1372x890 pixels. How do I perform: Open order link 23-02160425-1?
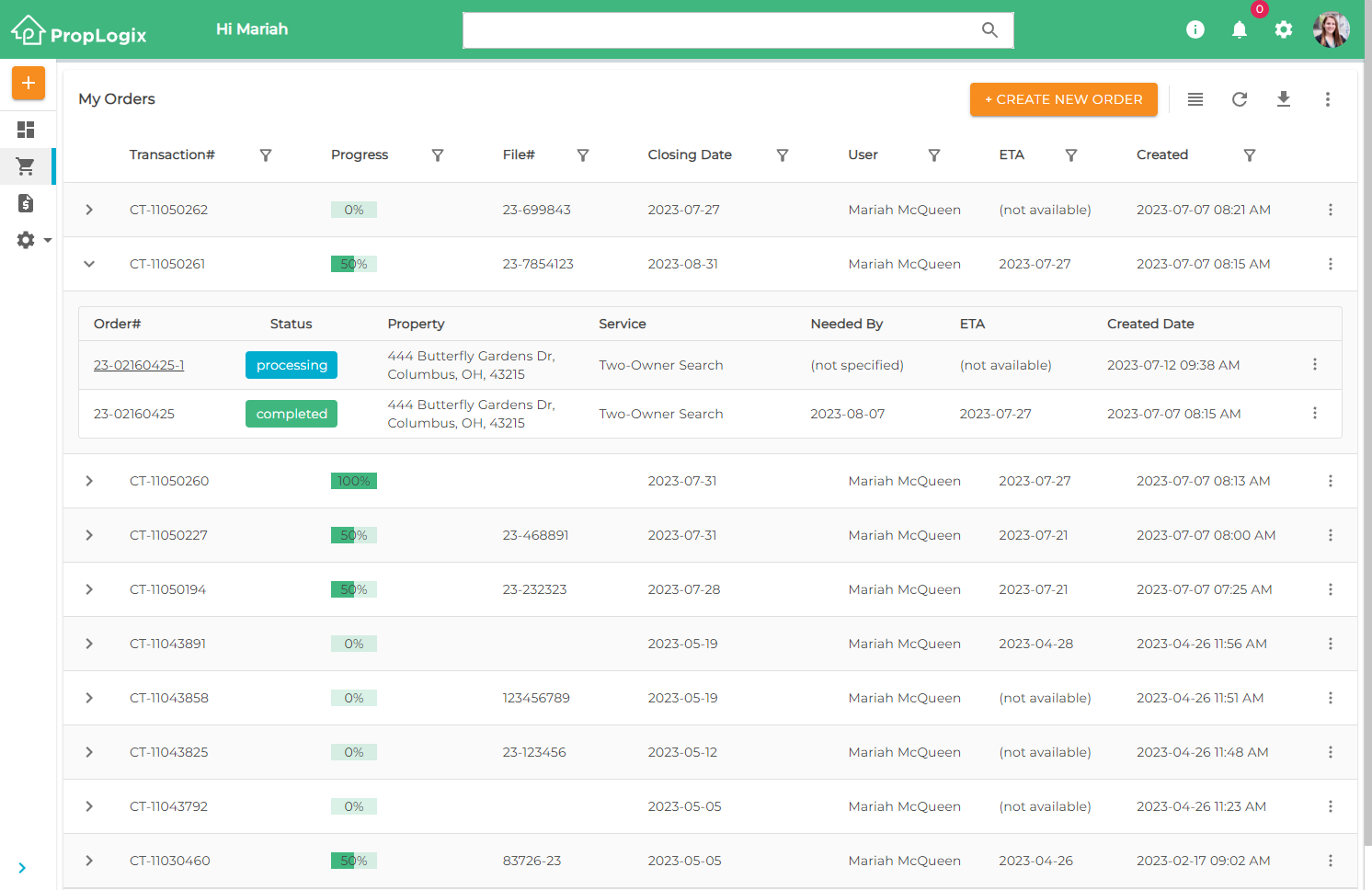click(x=139, y=365)
